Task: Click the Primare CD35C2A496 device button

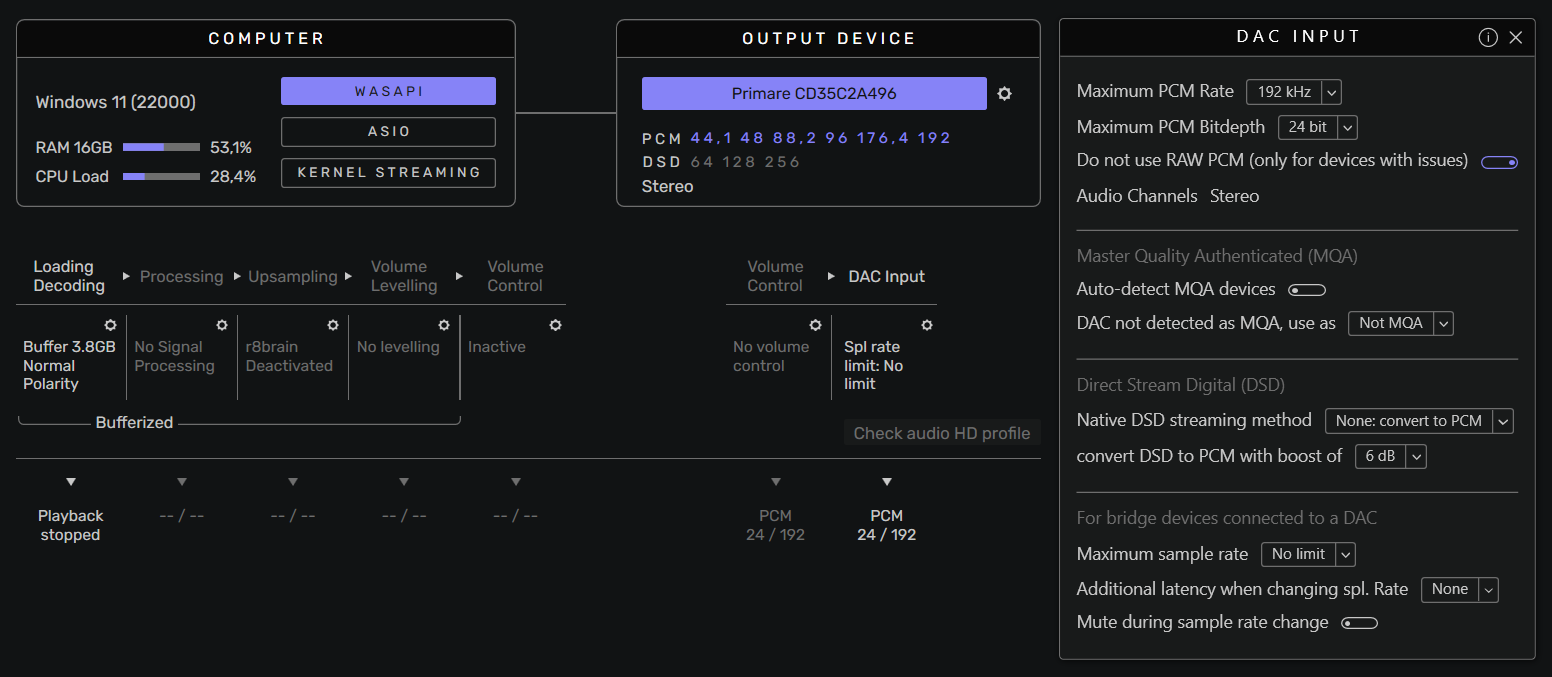Action: pyautogui.click(x=814, y=94)
